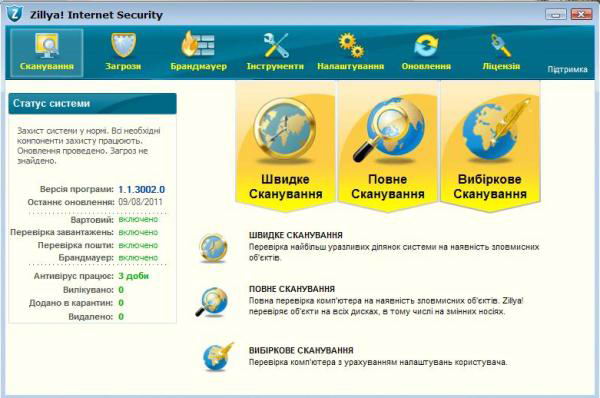
Task: Start full scan via magnifier globe banner
Action: (x=388, y=130)
